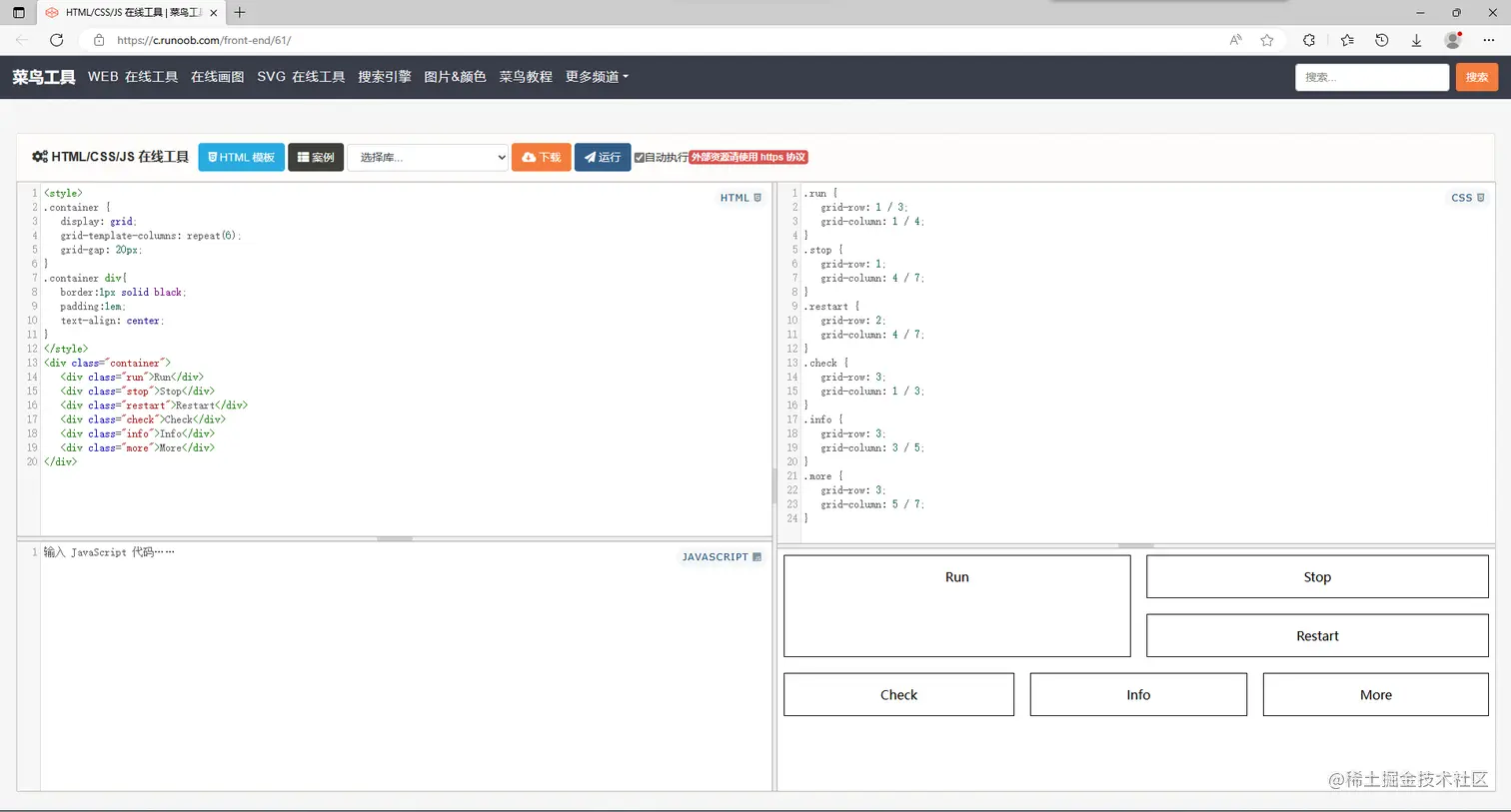Click the 外部资源请使用 https 协议 red label

pyautogui.click(x=749, y=158)
